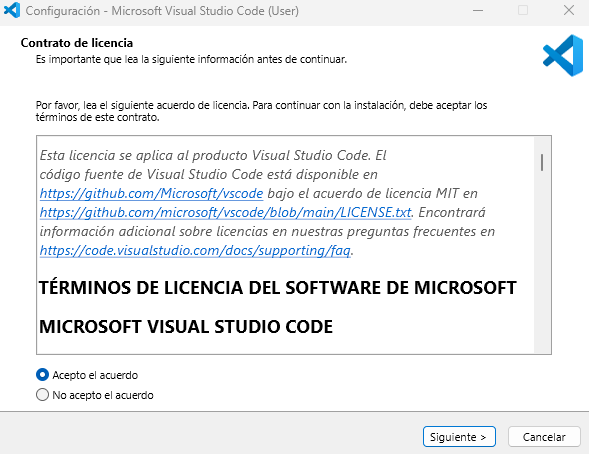Click the VS Code icon in title bar
589x454 pixels.
[x=12, y=10]
